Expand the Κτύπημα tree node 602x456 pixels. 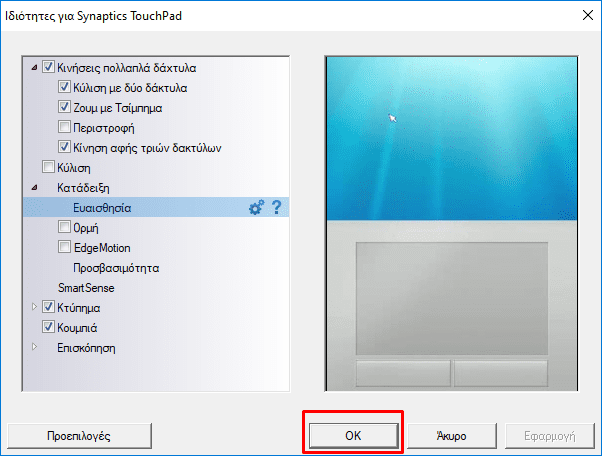(35, 307)
